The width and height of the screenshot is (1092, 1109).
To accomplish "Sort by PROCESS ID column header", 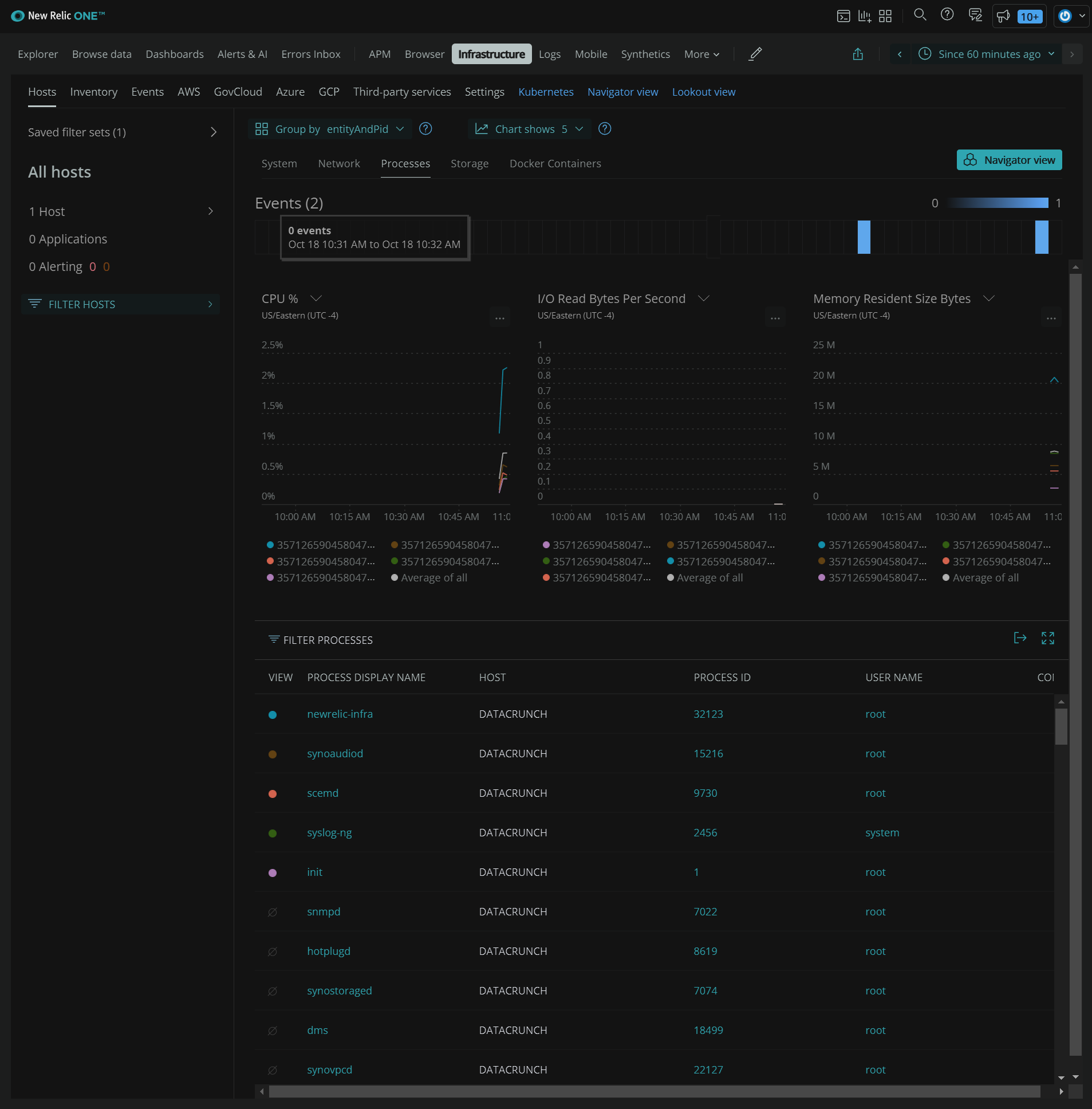I will point(722,678).
